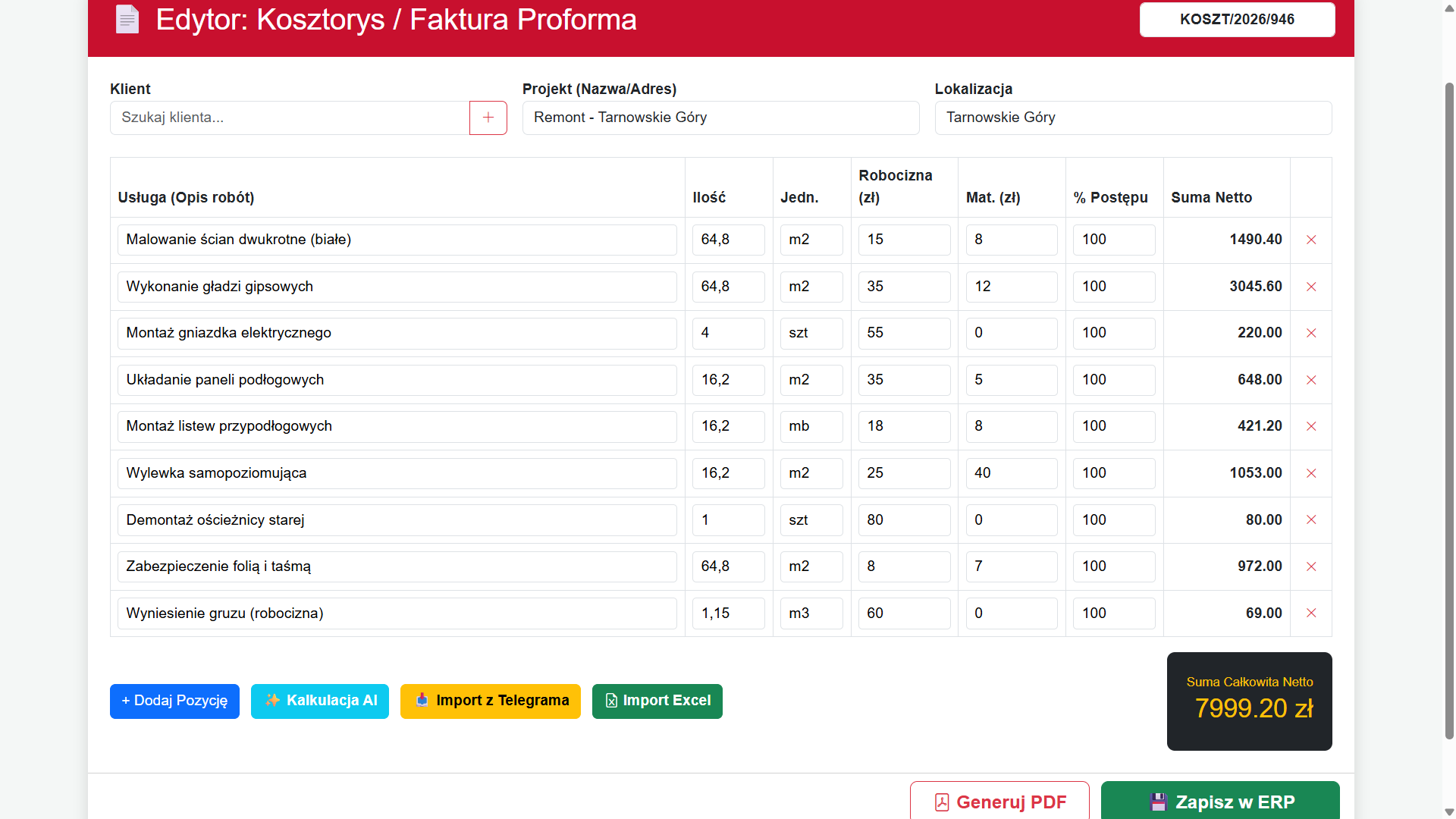Delete the Wykonanie gładzi gipsowych row

[x=1311, y=287]
